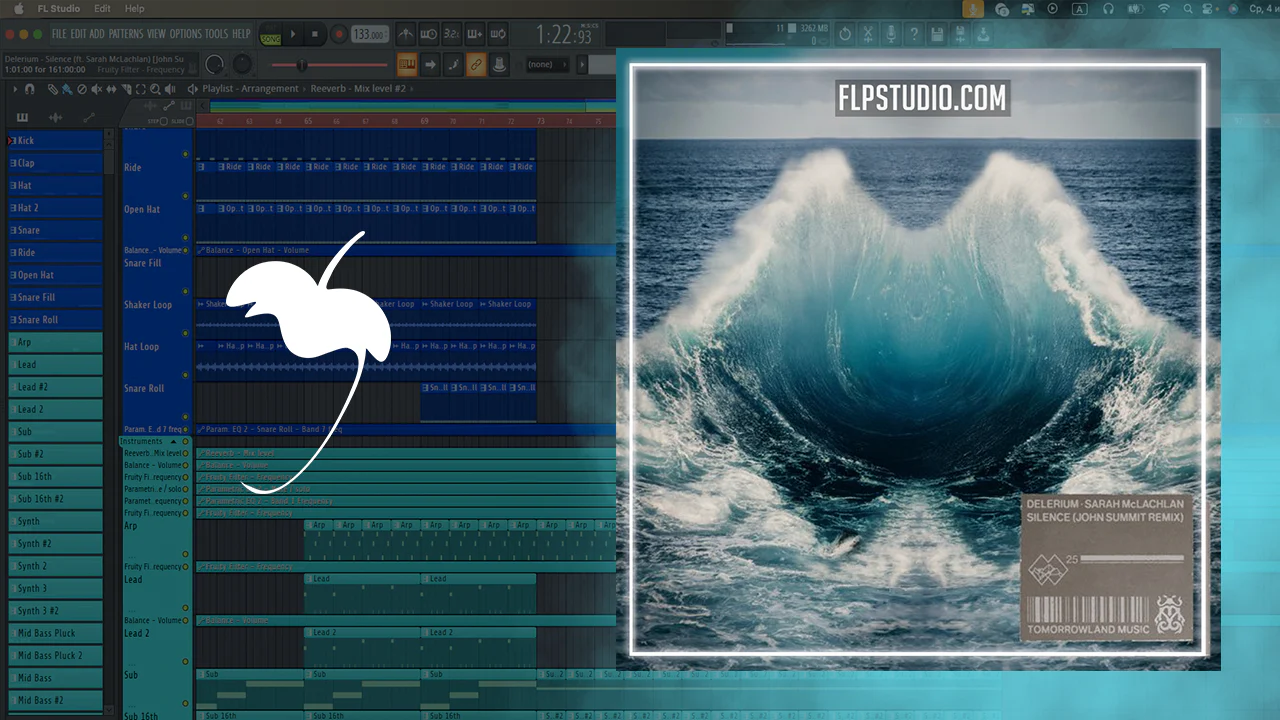Viewport: 1280px width, 720px height.
Task: Open the HELP menu in FL Studio
Action: click(242, 34)
